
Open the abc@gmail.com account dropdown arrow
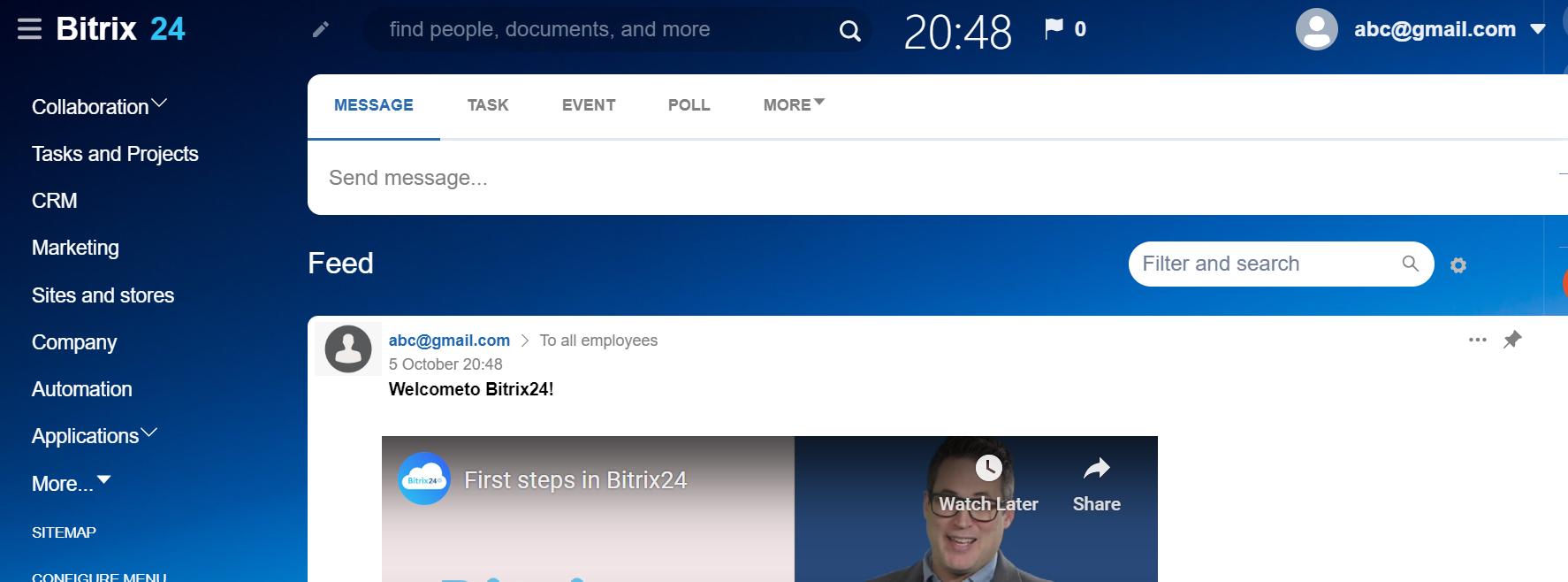pos(1538,29)
